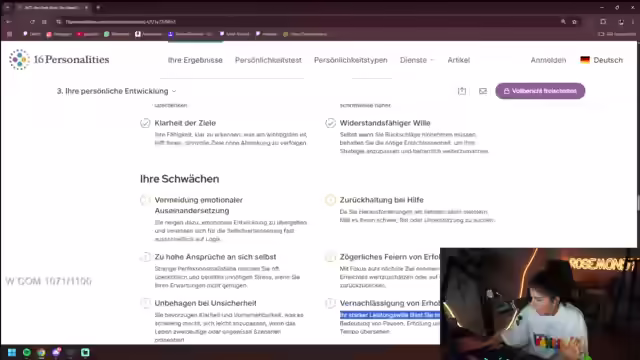640x360 pixels.
Task: Click the browser reload icon
Action: [x=32, y=22]
